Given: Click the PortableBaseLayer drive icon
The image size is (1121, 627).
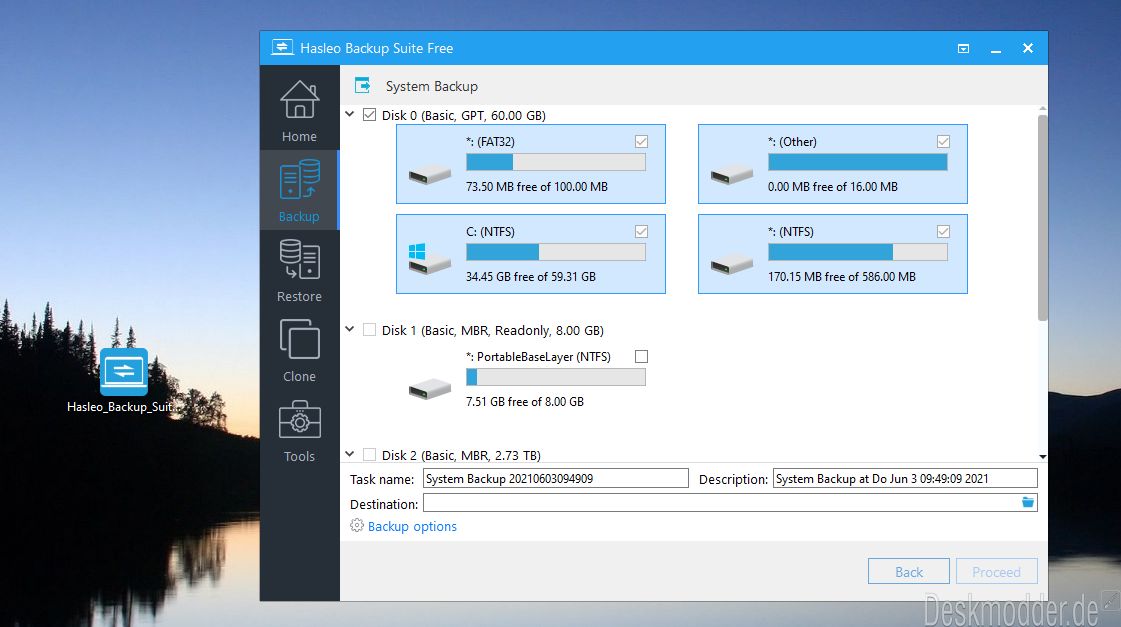Looking at the screenshot, I should 430,389.
